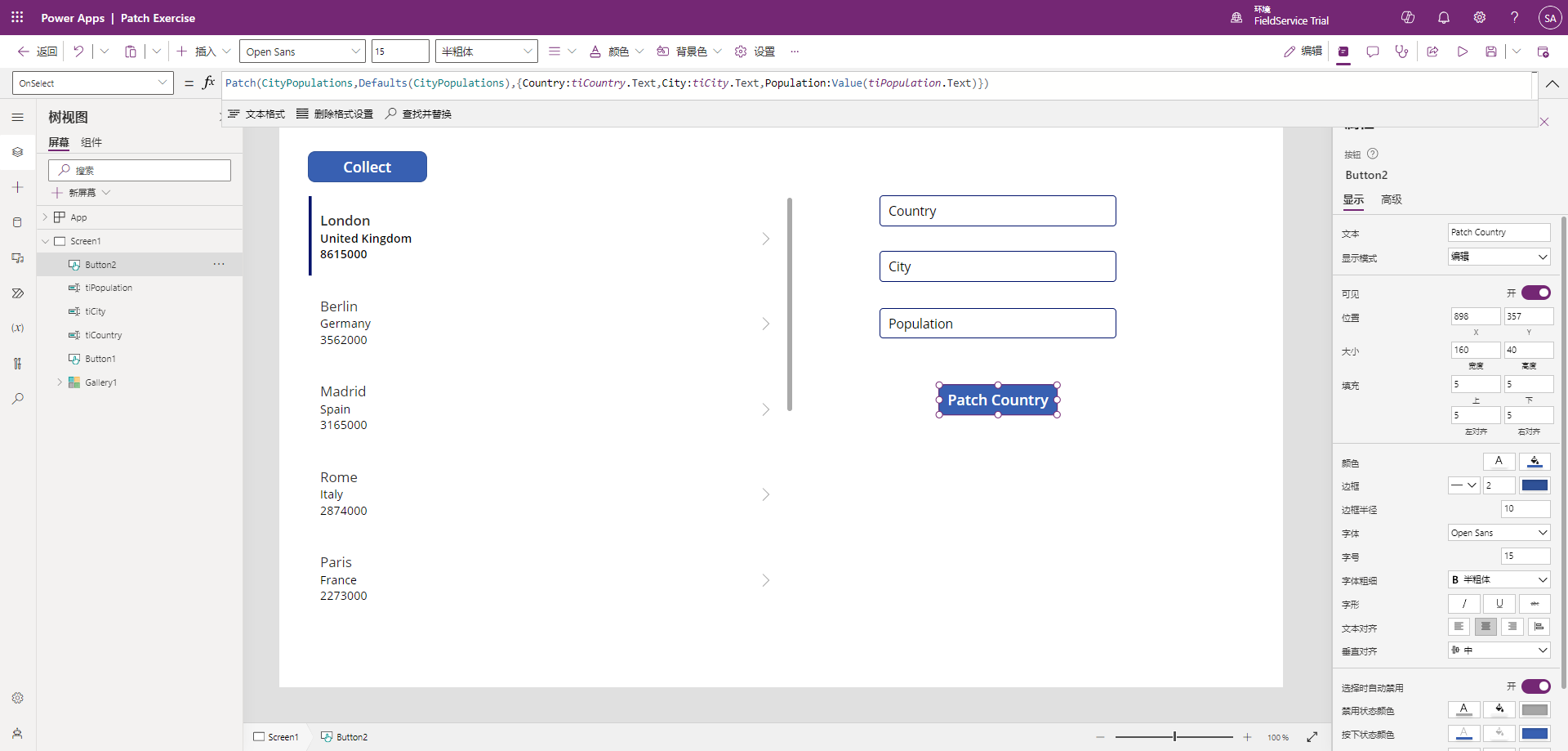Pick the border color swatch
Screen dimensions: 1568x751
[1535, 485]
